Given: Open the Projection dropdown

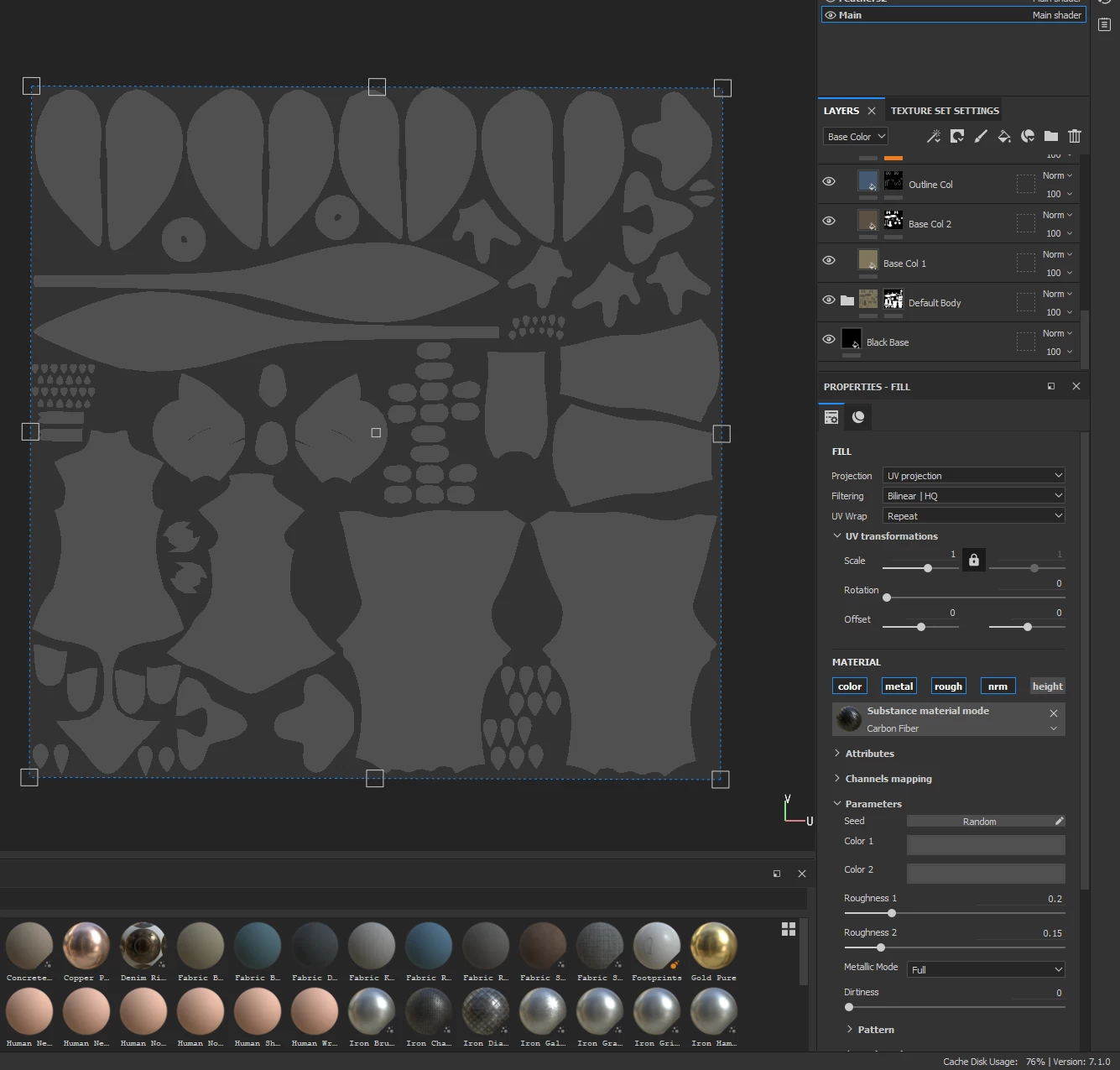Looking at the screenshot, I should (973, 476).
